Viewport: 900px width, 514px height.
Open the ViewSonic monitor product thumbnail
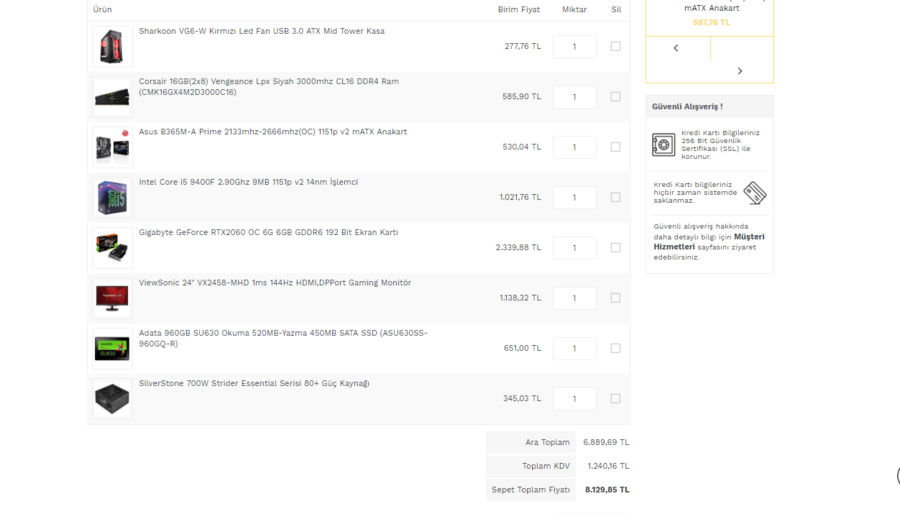tap(112, 298)
